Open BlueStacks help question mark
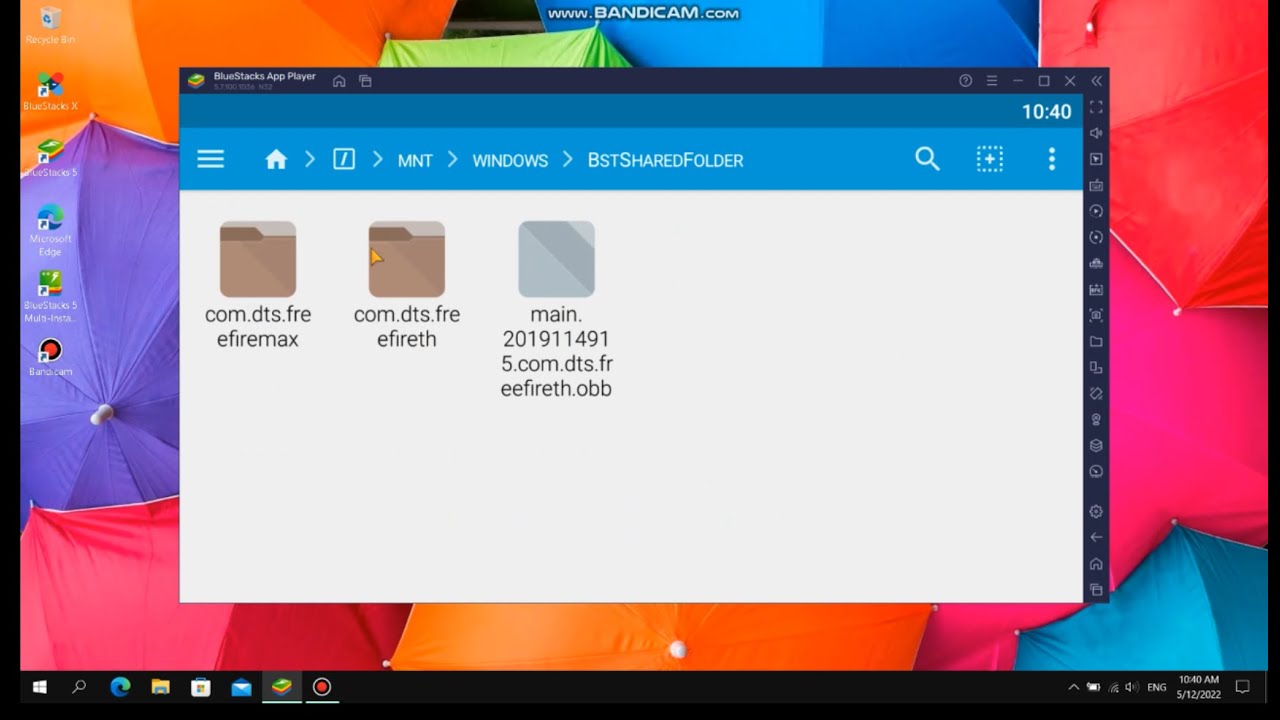 tap(965, 81)
